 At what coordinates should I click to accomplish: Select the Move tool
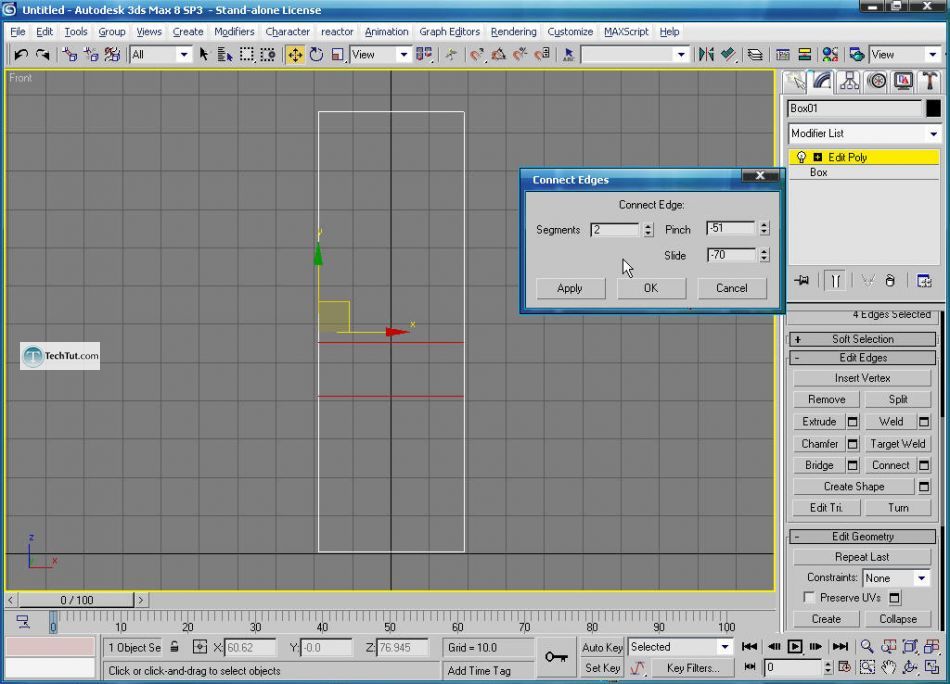pyautogui.click(x=295, y=55)
